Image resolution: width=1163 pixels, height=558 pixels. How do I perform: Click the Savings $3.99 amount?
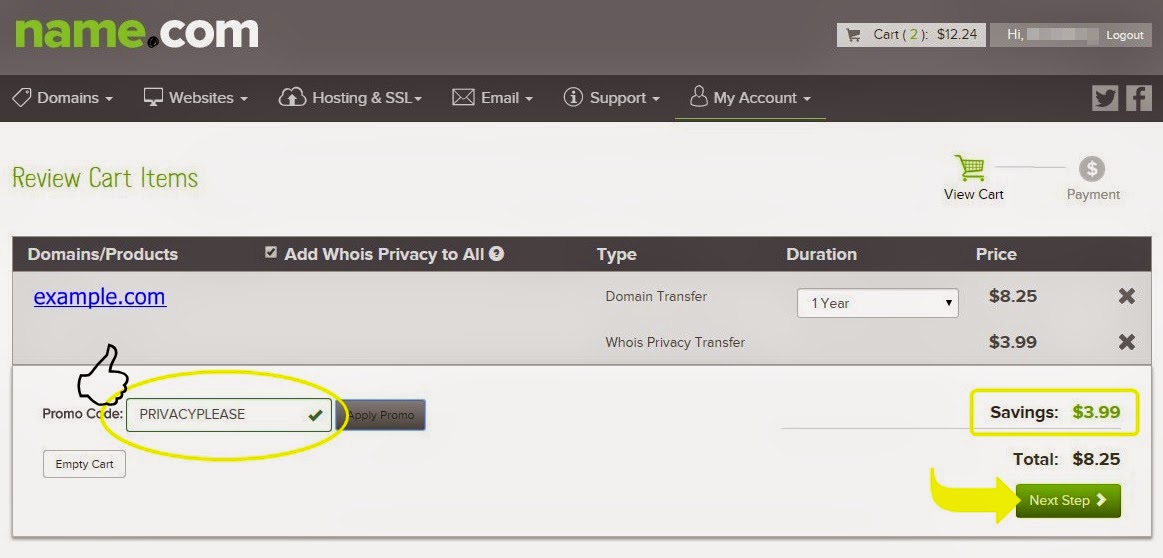(x=1096, y=413)
